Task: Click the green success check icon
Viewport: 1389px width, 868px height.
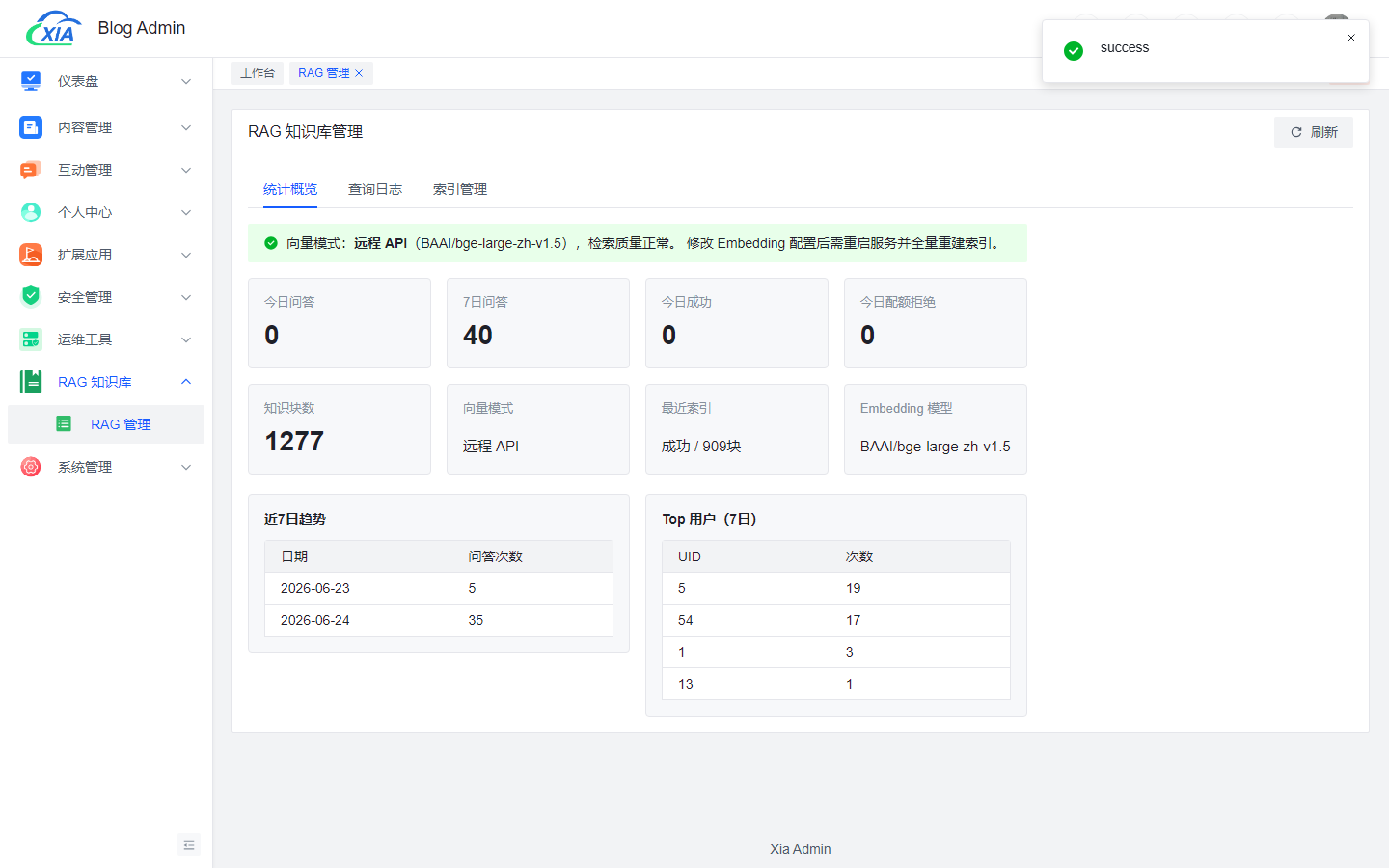Action: pyautogui.click(x=1074, y=51)
